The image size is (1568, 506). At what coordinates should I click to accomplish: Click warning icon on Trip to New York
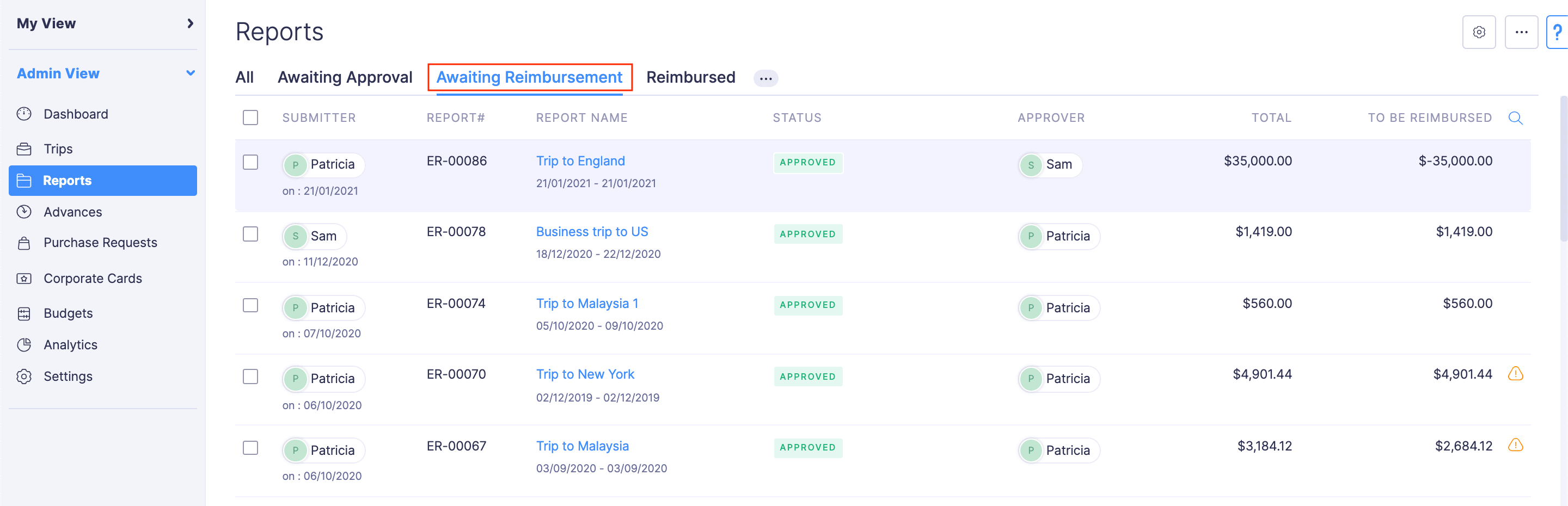(x=1515, y=373)
